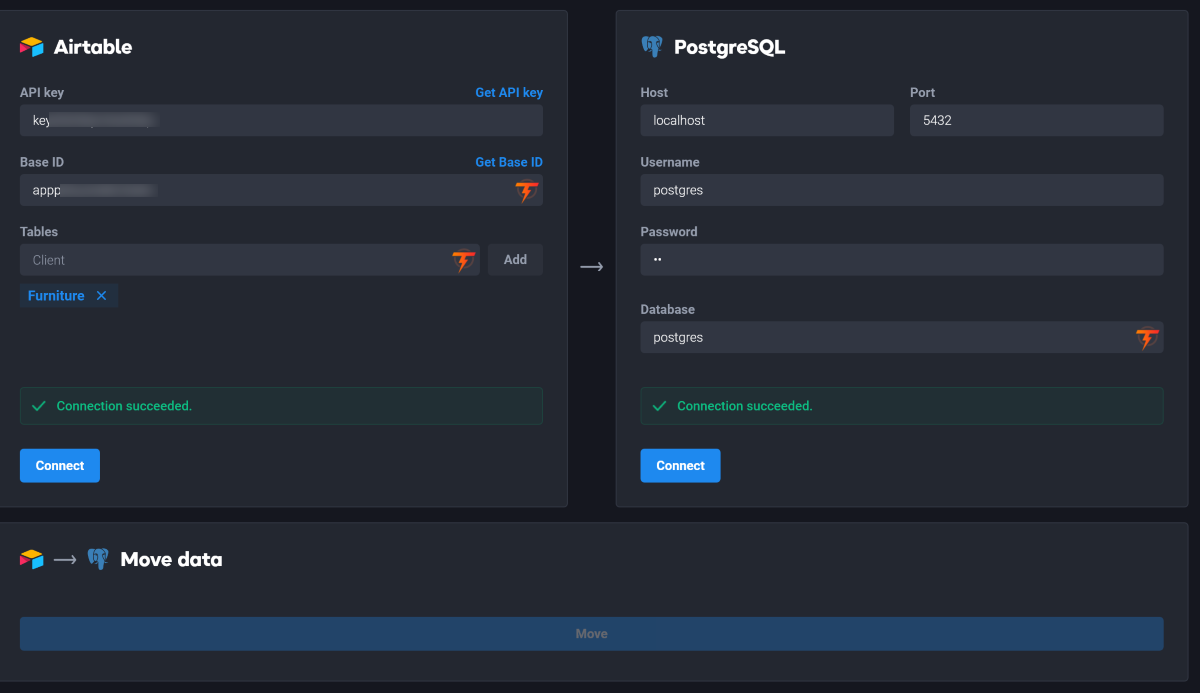
Task: Click lightning icon in Database field
Action: click(1147, 338)
